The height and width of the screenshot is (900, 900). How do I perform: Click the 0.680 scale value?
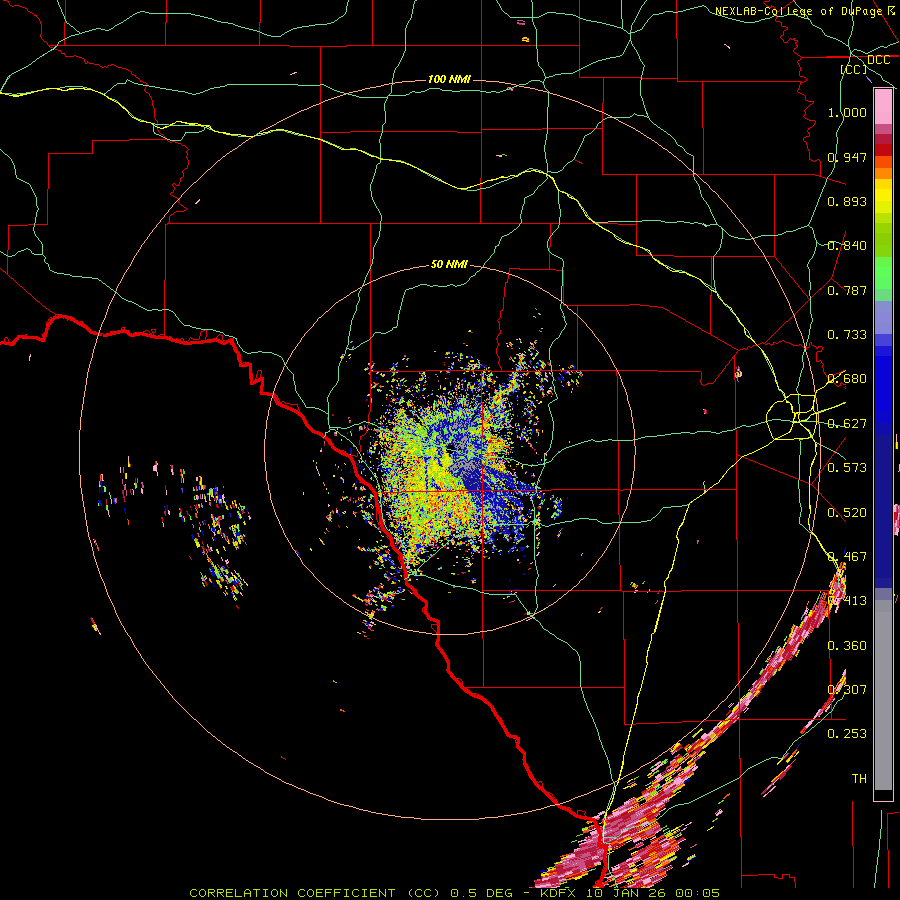(x=847, y=379)
